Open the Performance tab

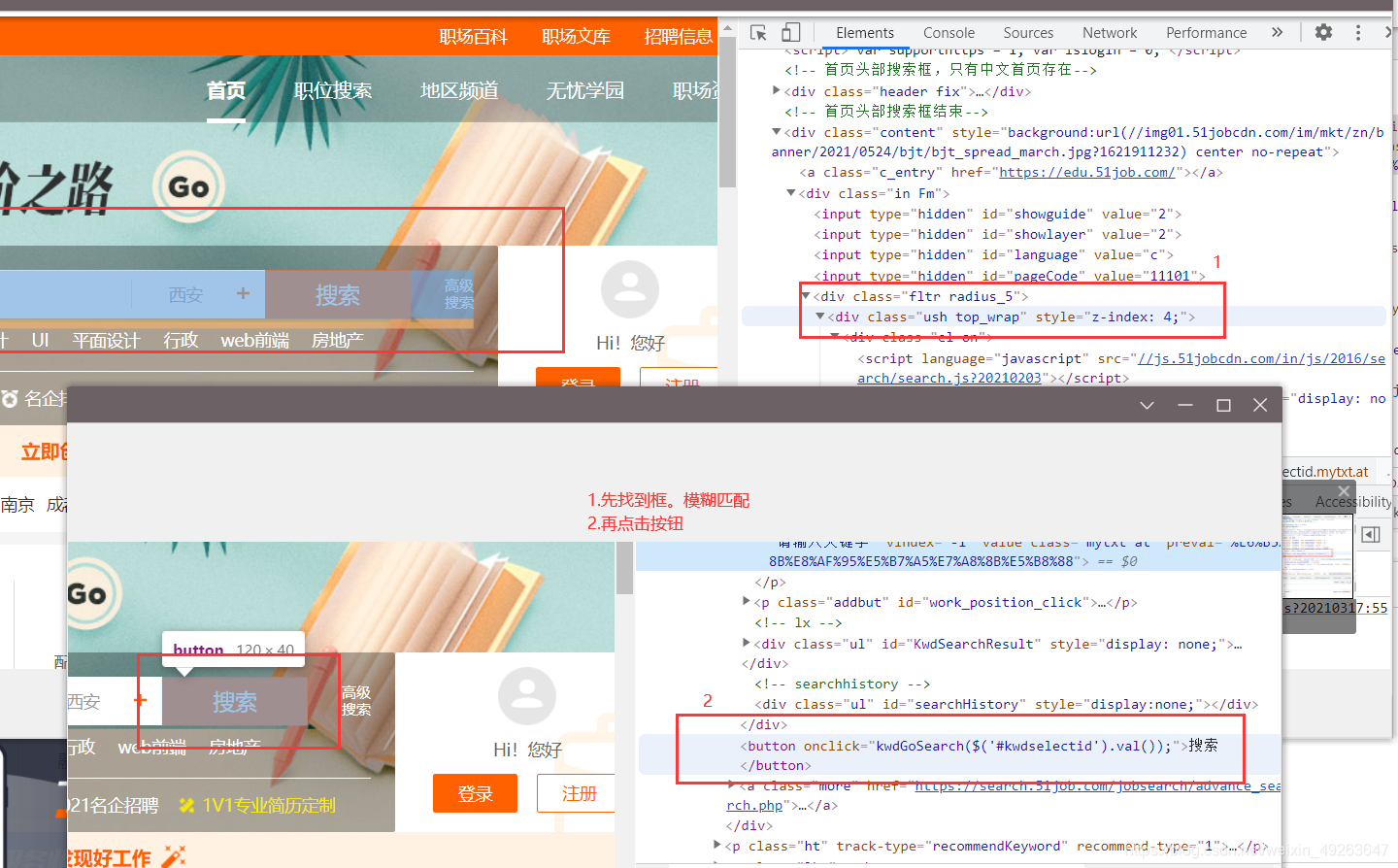coord(1206,32)
